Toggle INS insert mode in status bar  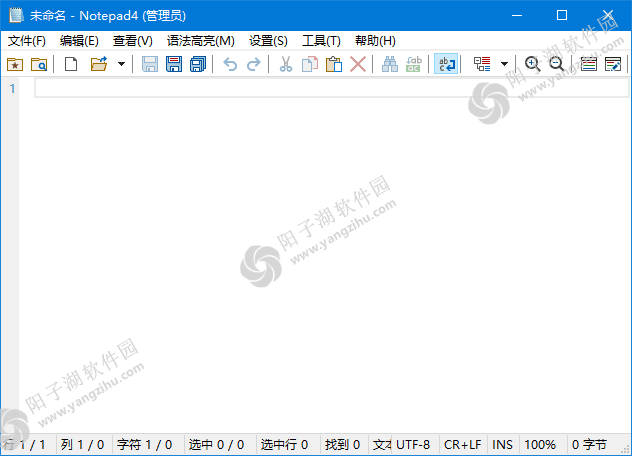(x=503, y=445)
